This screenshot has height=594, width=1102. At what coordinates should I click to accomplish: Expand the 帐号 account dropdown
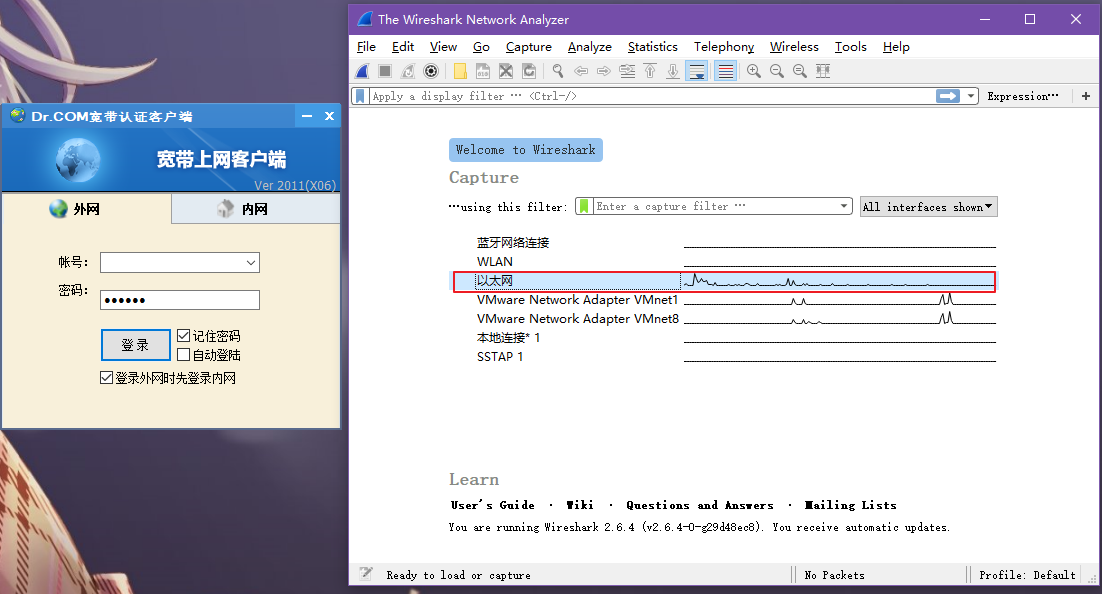[251, 263]
